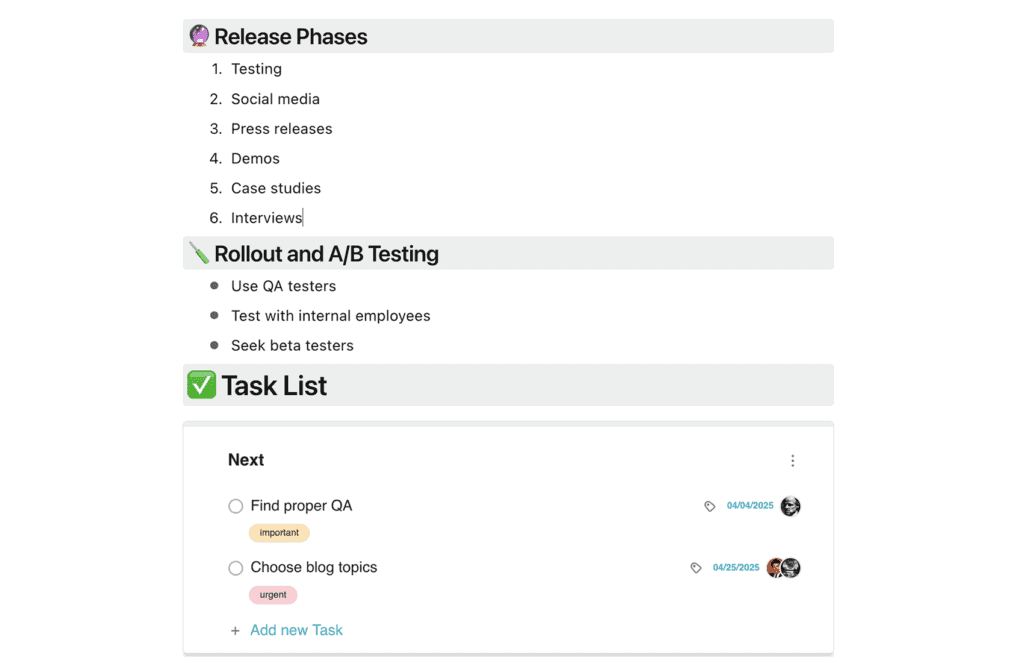Mark Choose blog topics as complete
Viewport: 1024px width, 663px height.
(235, 567)
